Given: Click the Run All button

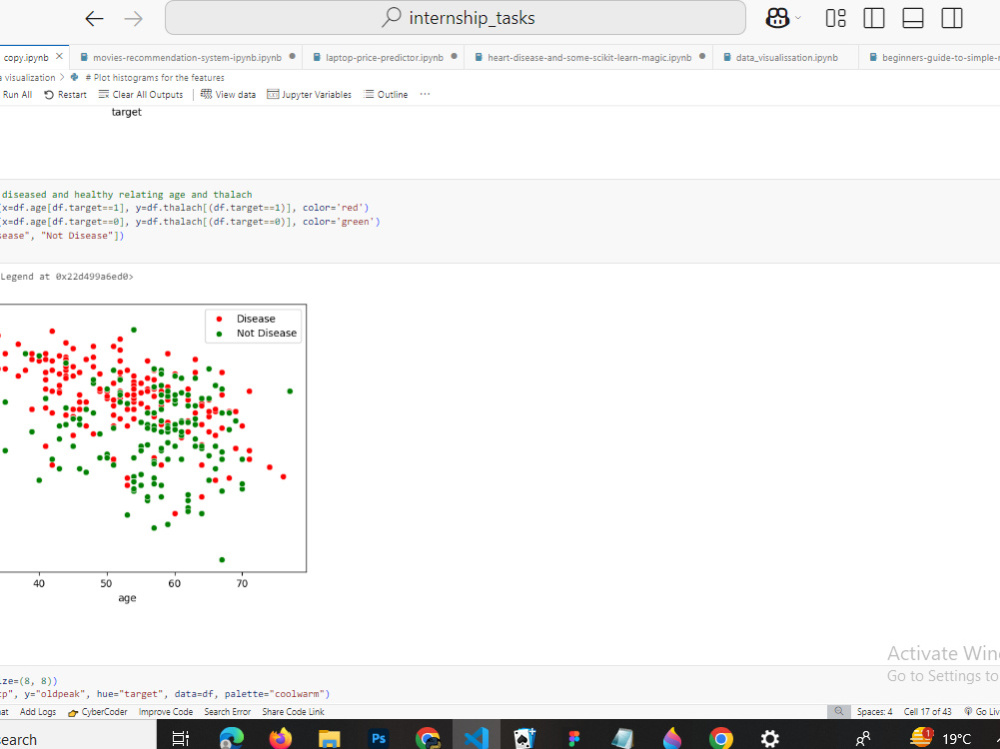Looking at the screenshot, I should pyautogui.click(x=17, y=94).
